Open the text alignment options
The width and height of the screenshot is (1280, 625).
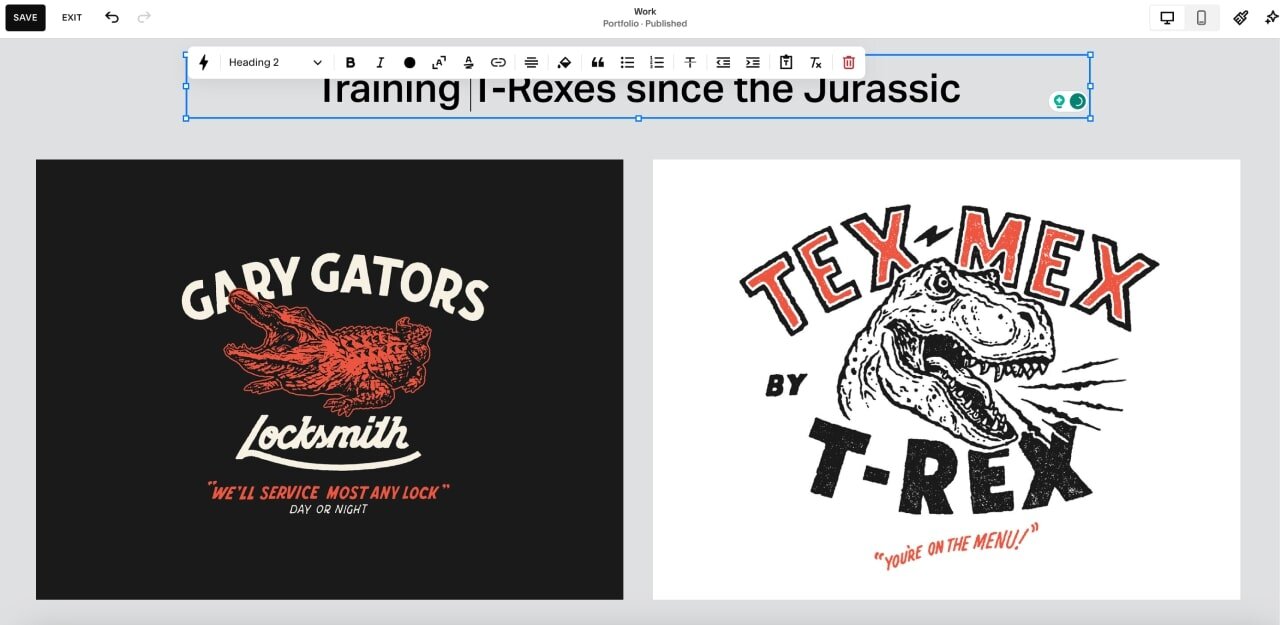[531, 62]
